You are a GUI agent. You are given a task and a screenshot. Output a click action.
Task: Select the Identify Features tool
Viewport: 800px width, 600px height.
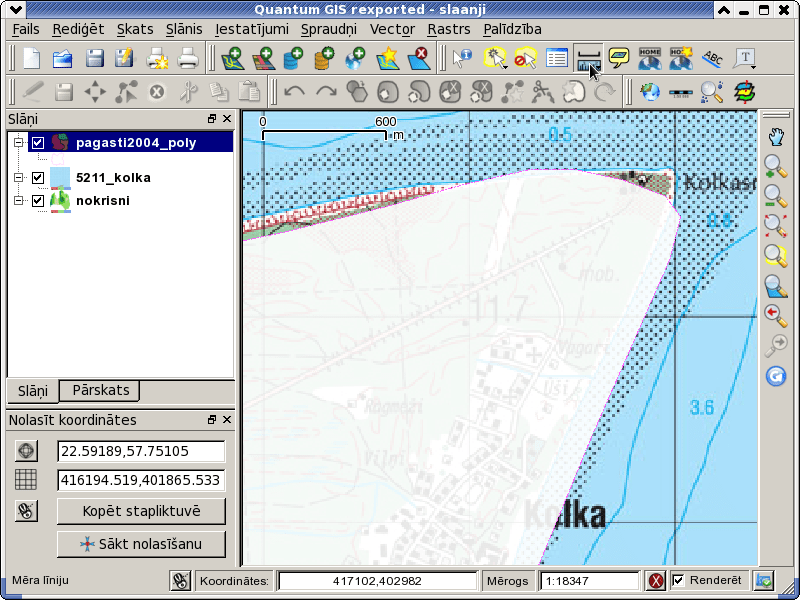coord(462,59)
